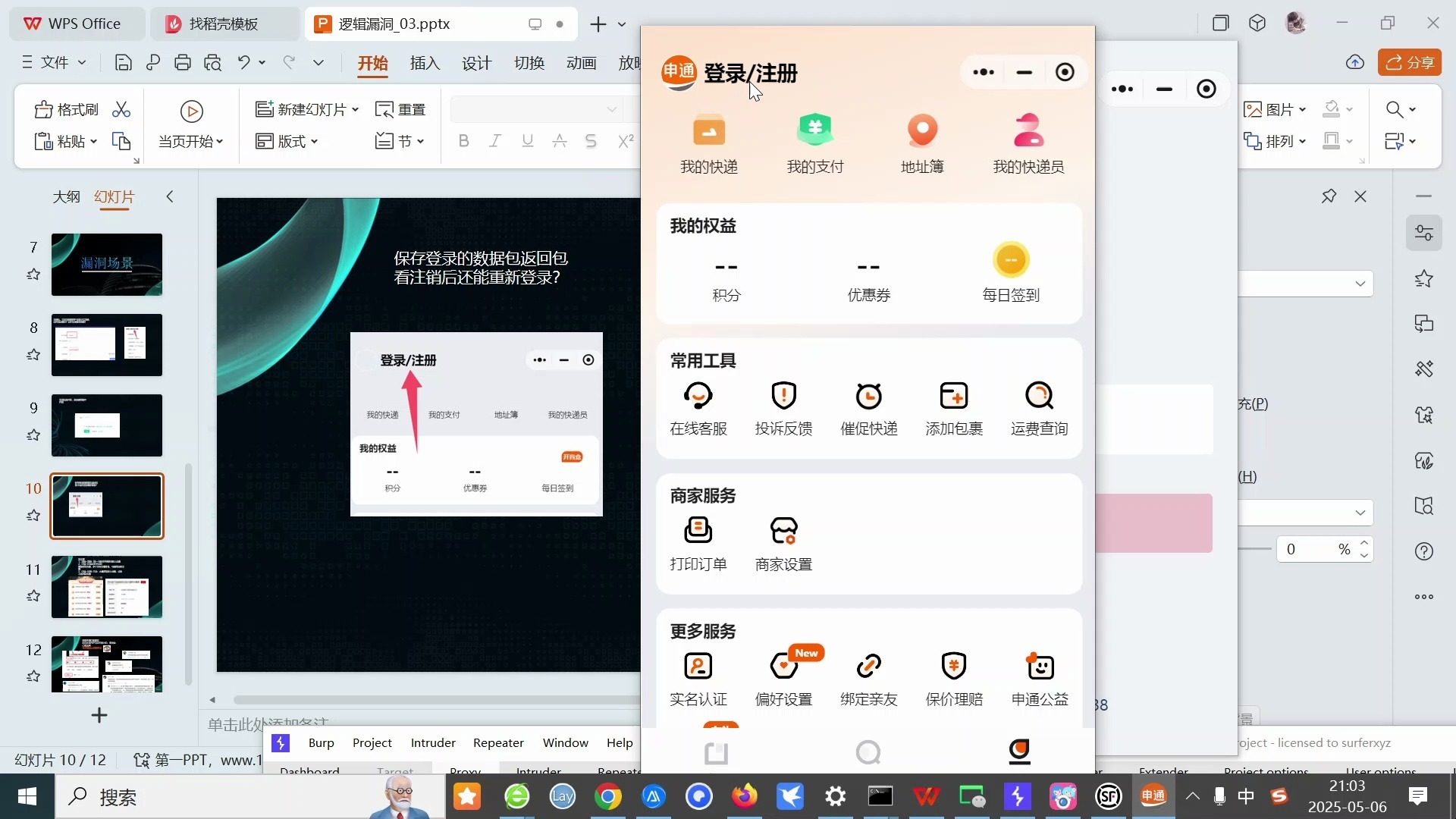Image resolution: width=1456 pixels, height=819 pixels.
Task: Click the pink color fill swatch
Action: 1153,523
